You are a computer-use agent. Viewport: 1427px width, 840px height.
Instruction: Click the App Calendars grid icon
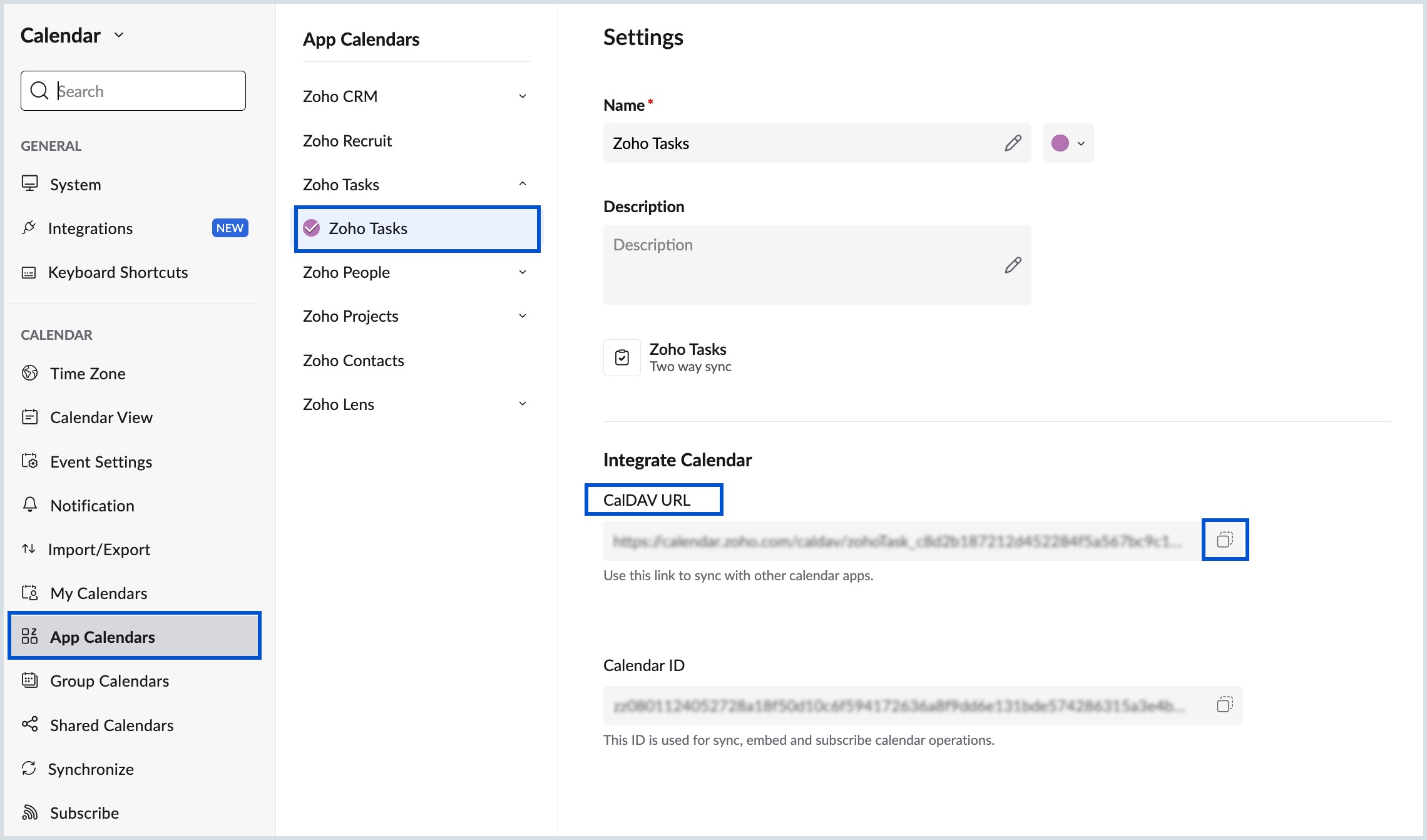pyautogui.click(x=29, y=636)
